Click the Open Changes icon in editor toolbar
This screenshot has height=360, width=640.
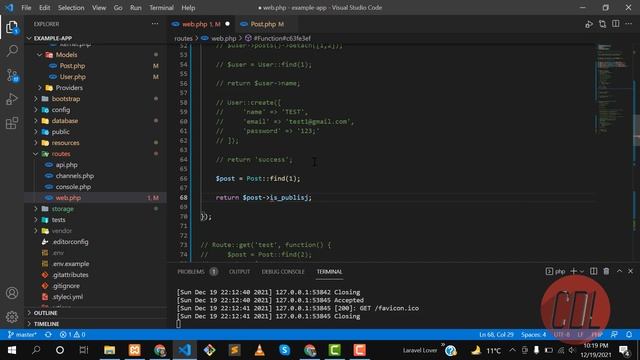coord(602,24)
